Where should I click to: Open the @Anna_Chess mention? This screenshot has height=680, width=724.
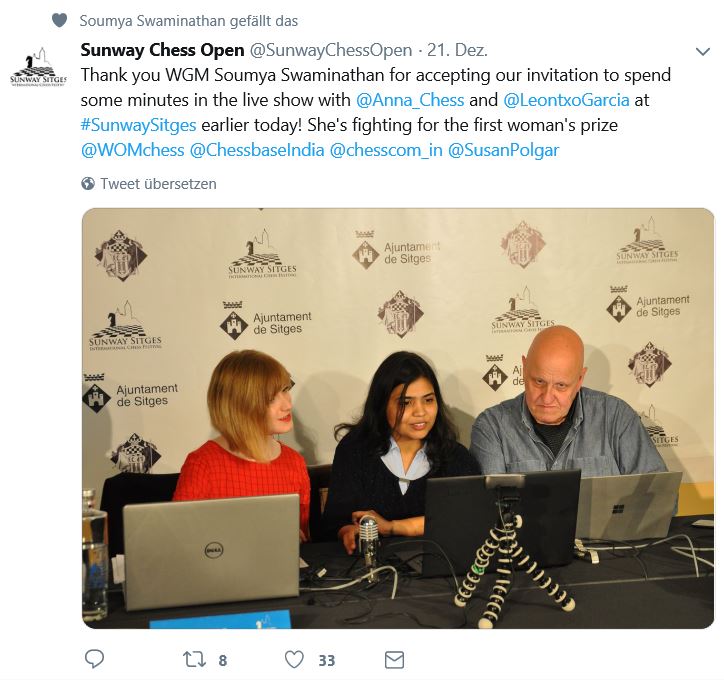coord(410,100)
